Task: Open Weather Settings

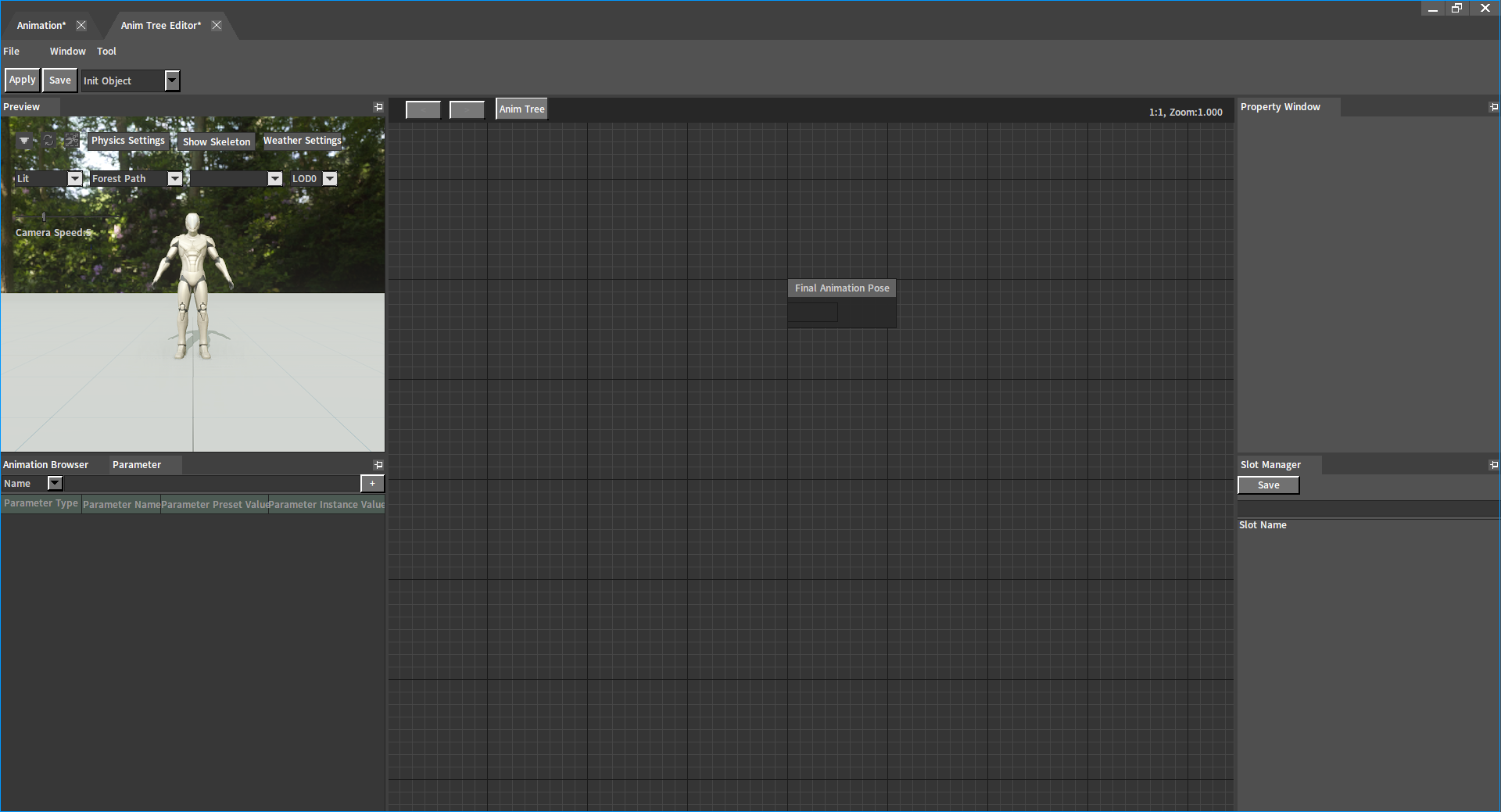Action: (x=303, y=141)
